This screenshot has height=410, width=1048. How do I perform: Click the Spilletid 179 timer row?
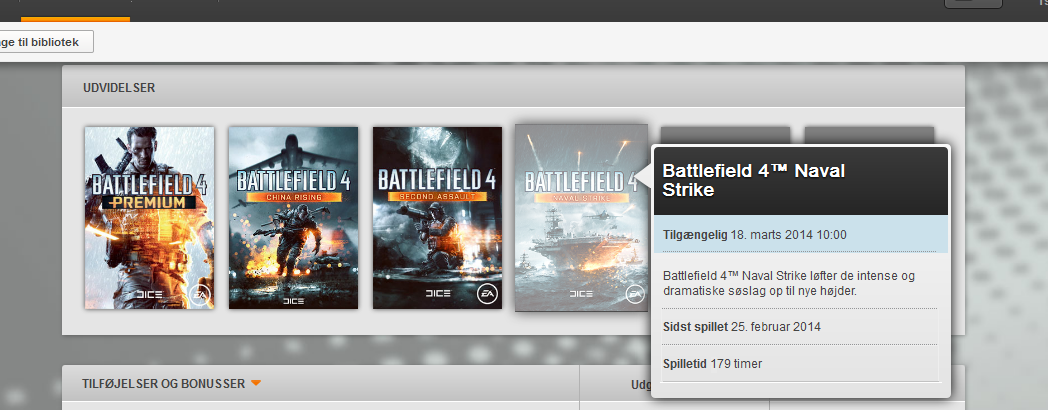(799, 364)
